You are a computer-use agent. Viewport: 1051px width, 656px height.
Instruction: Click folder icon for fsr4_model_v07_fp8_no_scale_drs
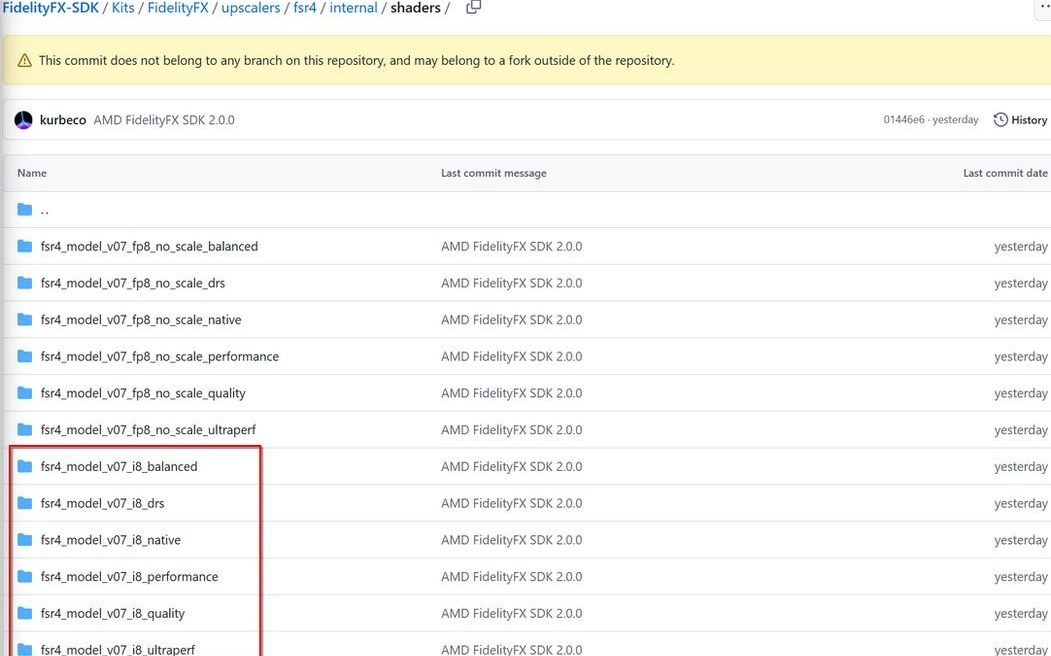click(25, 283)
